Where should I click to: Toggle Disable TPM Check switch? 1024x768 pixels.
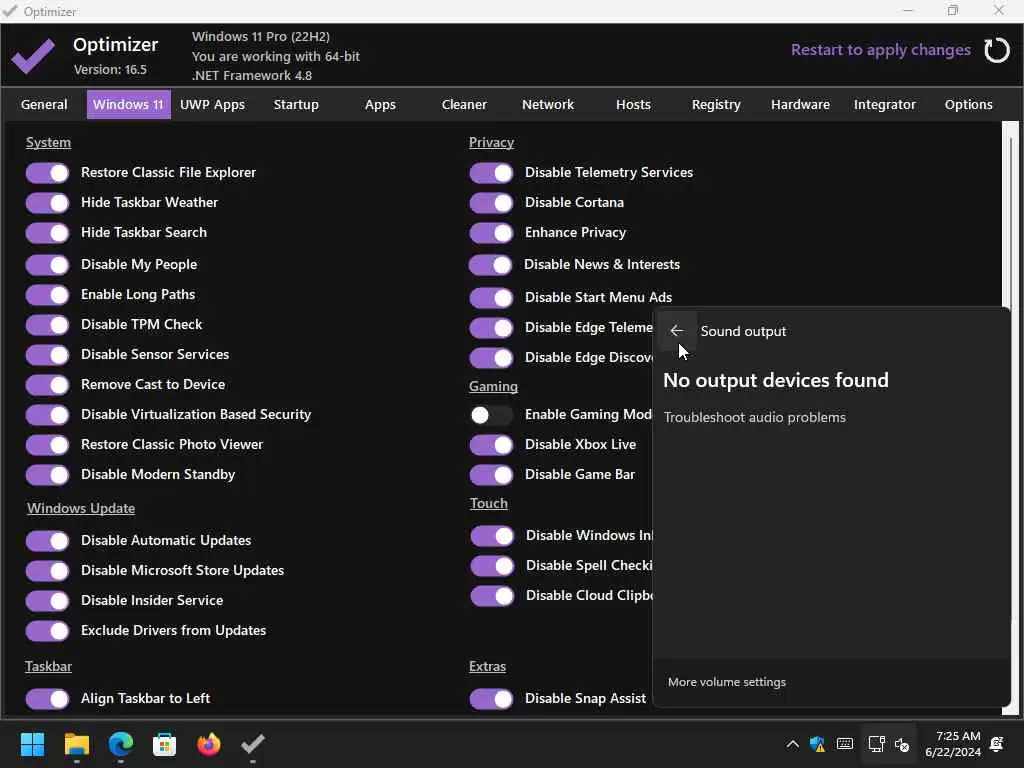coord(47,325)
